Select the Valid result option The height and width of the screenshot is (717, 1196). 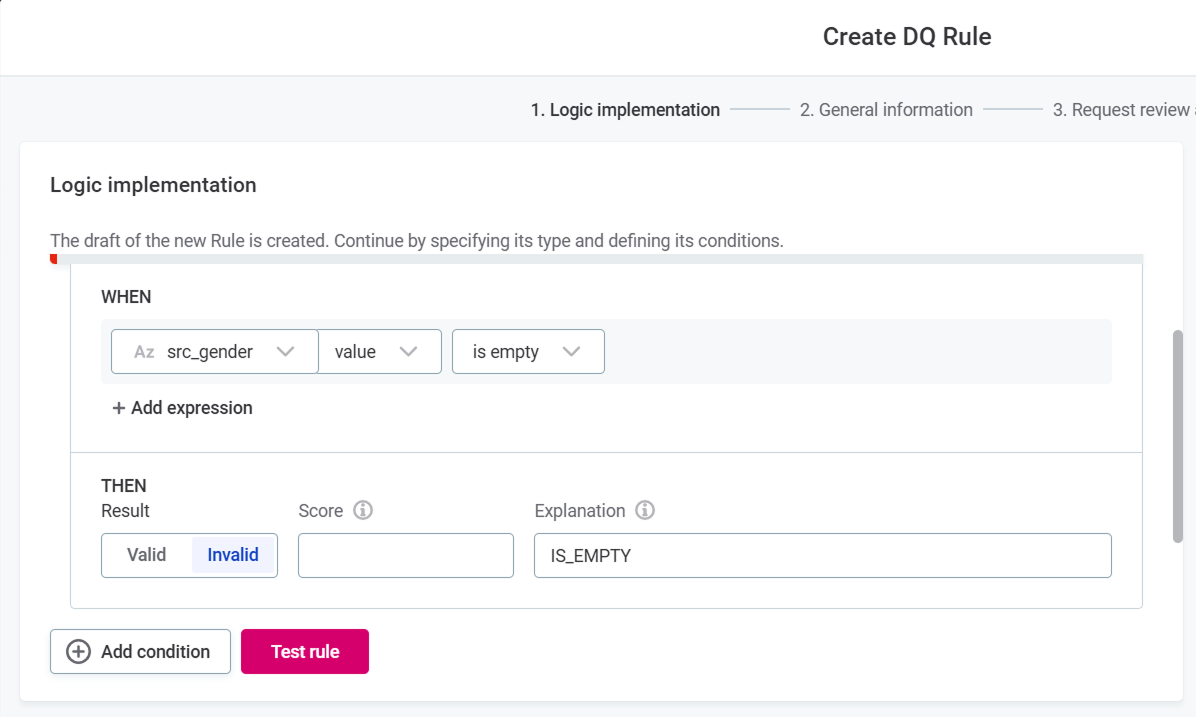[x=147, y=555]
